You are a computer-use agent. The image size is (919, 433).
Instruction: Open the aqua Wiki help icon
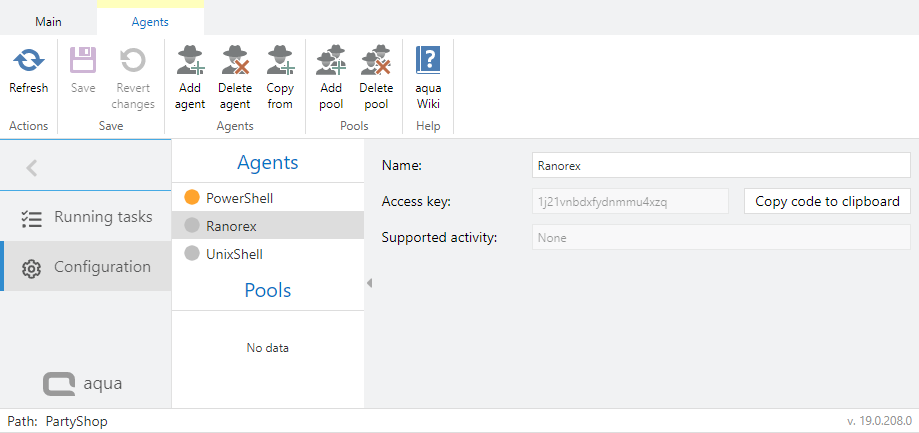point(428,62)
